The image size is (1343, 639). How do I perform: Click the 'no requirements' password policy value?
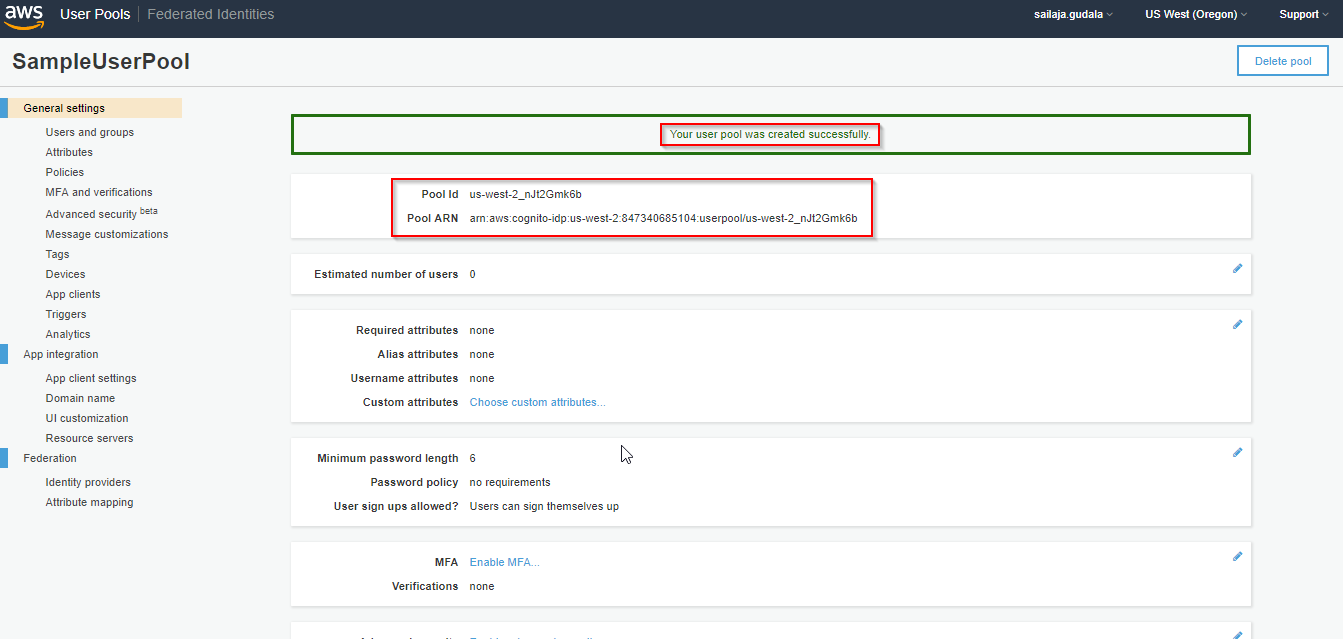pyautogui.click(x=510, y=482)
